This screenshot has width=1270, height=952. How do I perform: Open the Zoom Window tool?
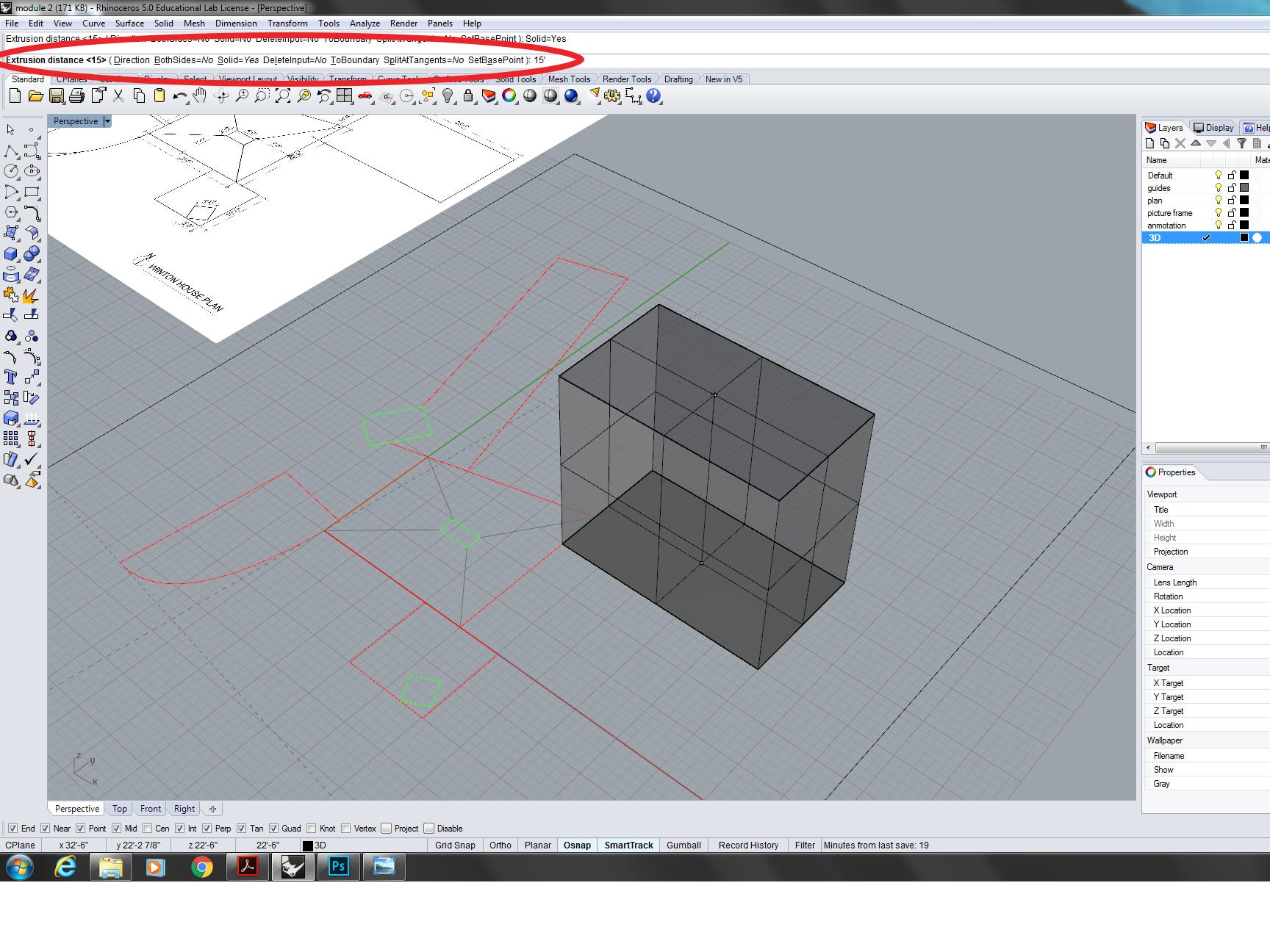click(x=263, y=95)
